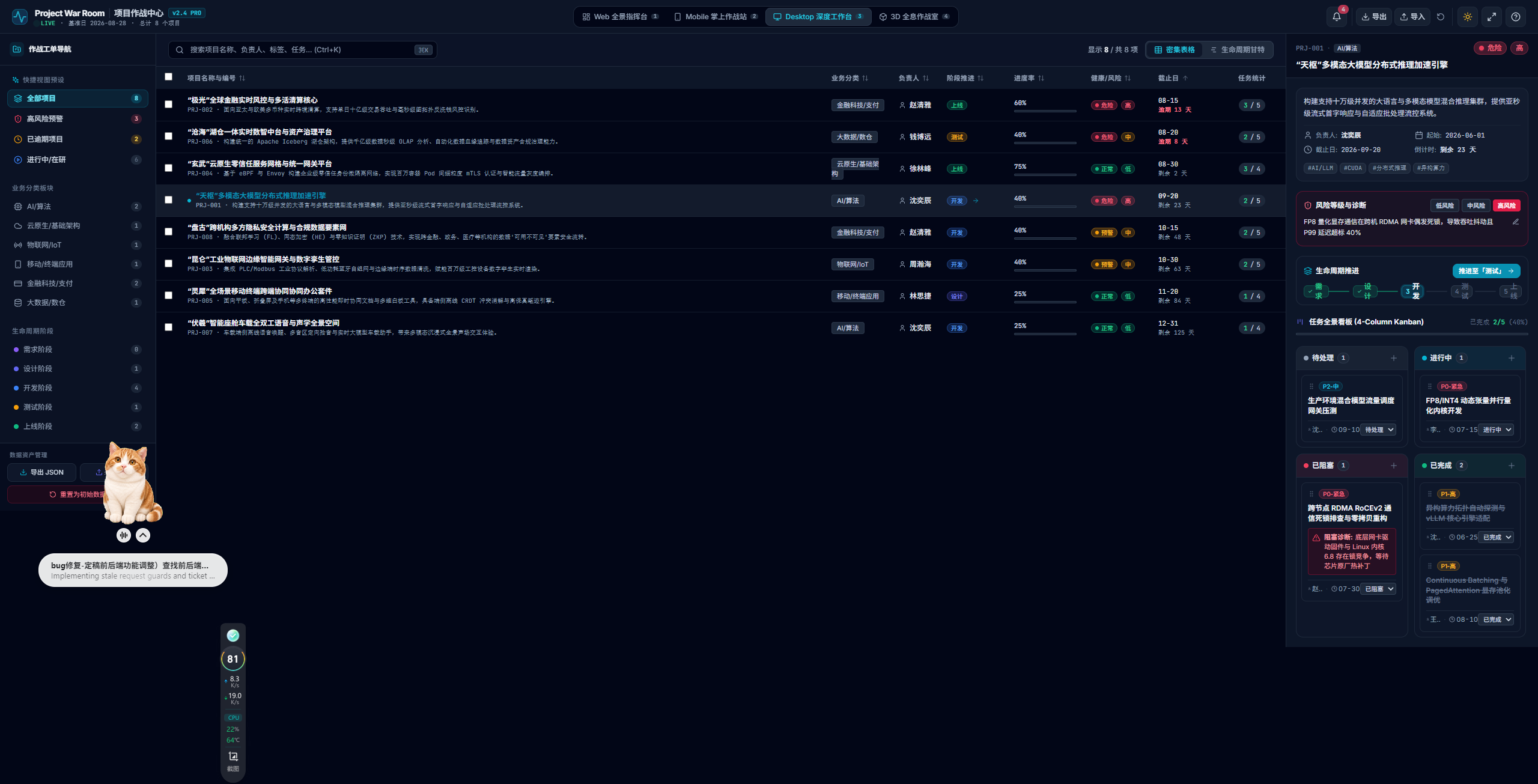The width and height of the screenshot is (1538, 784).
Task: Add a card to the 待处理 column
Action: [1394, 358]
